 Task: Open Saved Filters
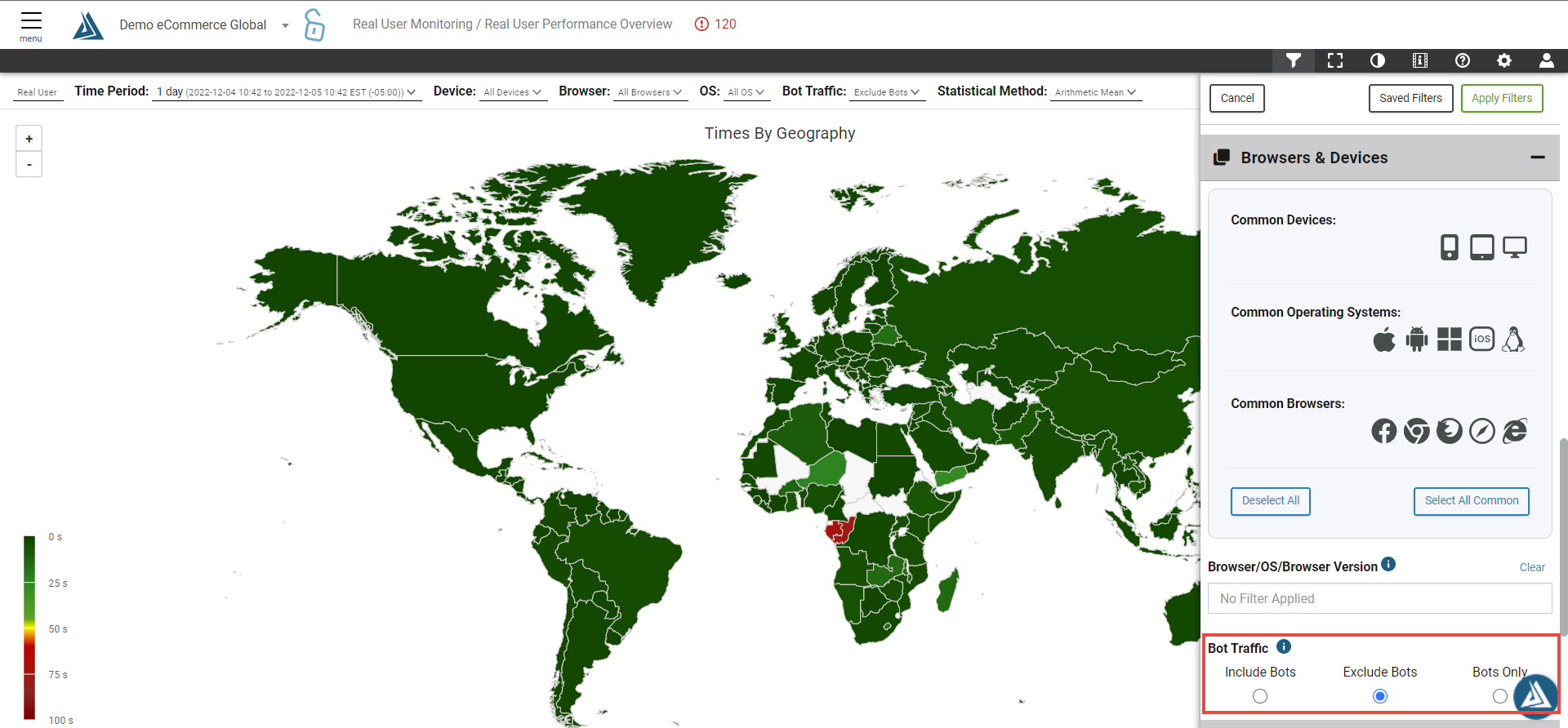tap(1410, 98)
